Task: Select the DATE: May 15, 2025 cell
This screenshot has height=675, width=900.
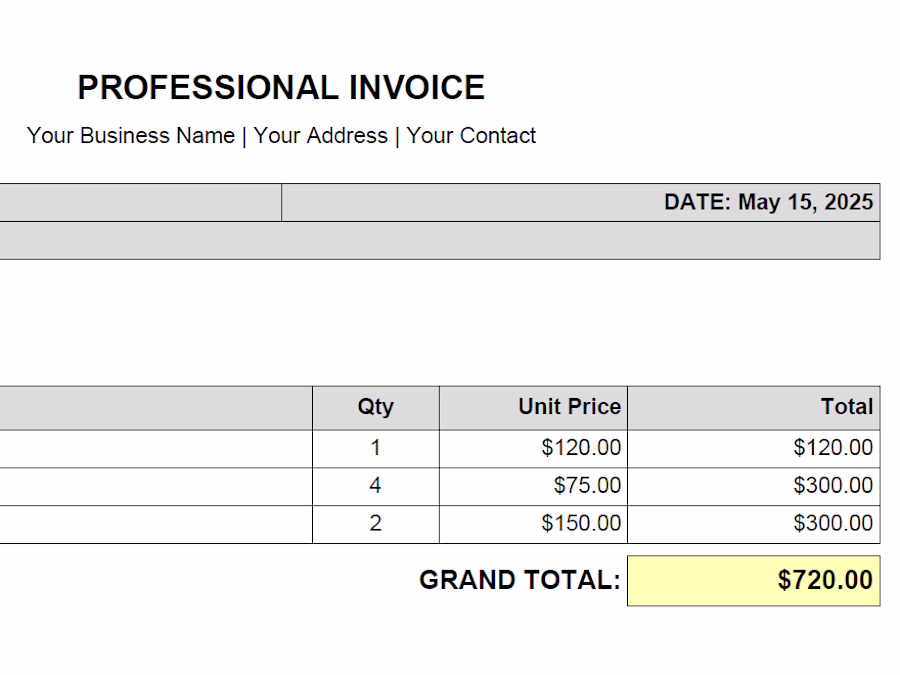Action: [x=581, y=203]
